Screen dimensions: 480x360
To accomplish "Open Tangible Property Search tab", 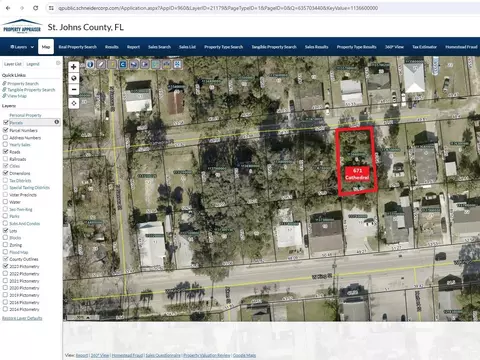I will tap(274, 47).
